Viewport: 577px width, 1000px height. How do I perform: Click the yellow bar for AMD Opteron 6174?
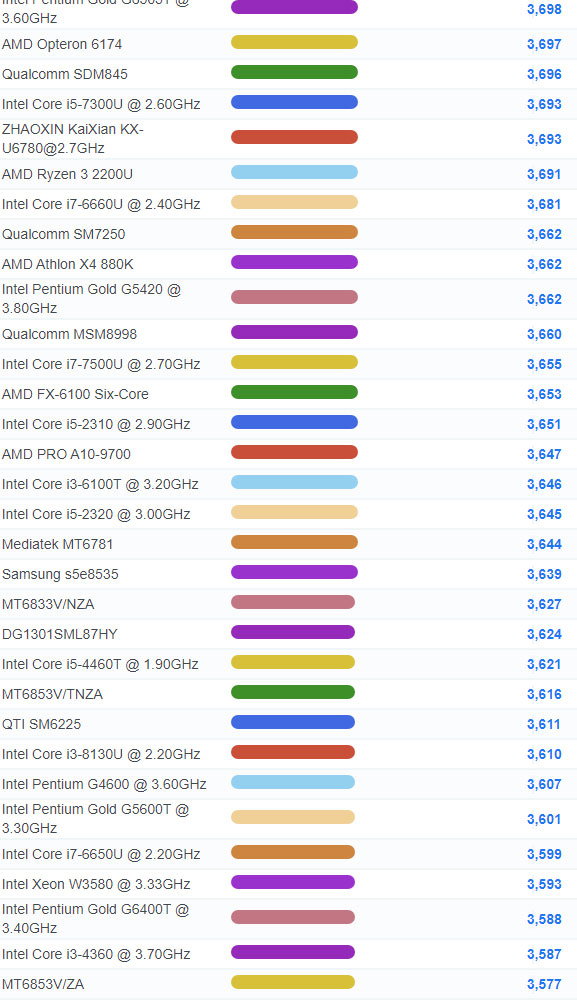coord(294,42)
